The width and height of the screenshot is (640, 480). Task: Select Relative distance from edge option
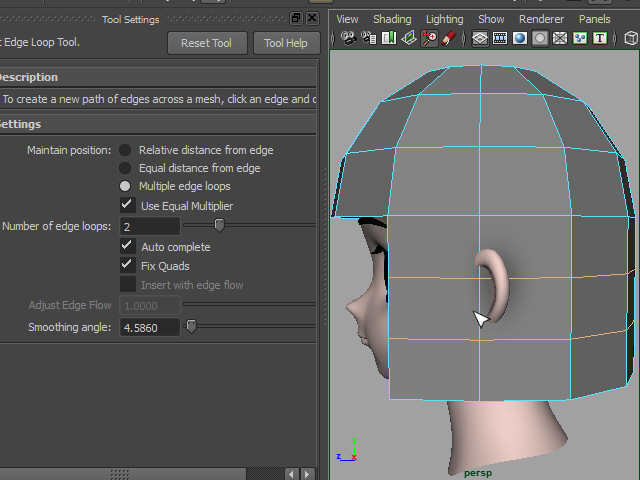[x=125, y=150]
